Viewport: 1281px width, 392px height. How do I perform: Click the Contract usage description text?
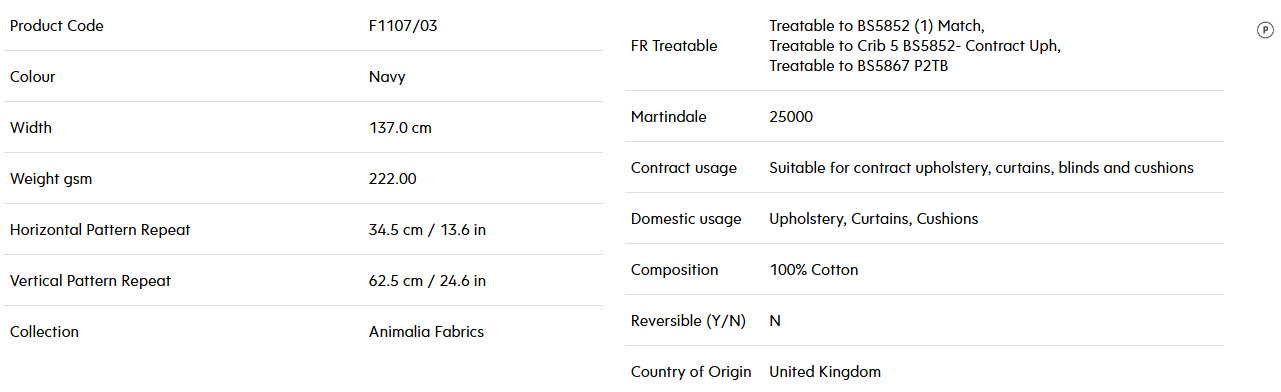point(981,168)
